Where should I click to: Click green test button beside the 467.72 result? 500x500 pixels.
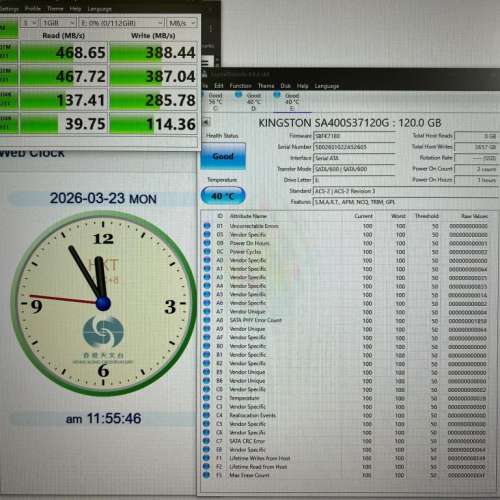pos(8,76)
